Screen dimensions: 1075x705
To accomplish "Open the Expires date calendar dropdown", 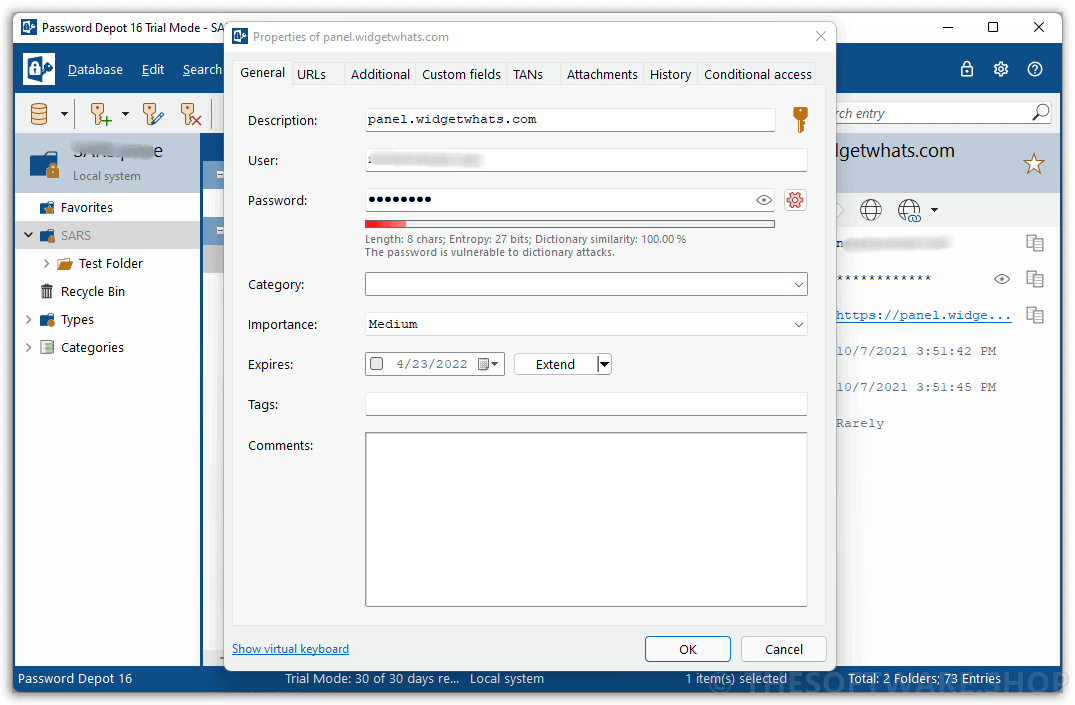I will [x=488, y=364].
